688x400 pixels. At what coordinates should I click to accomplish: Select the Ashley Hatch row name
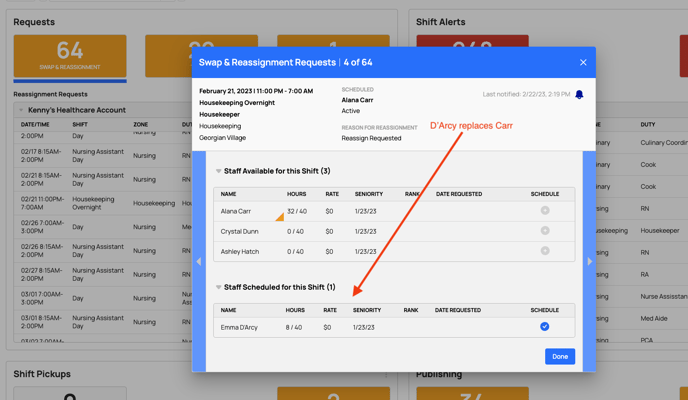(240, 251)
